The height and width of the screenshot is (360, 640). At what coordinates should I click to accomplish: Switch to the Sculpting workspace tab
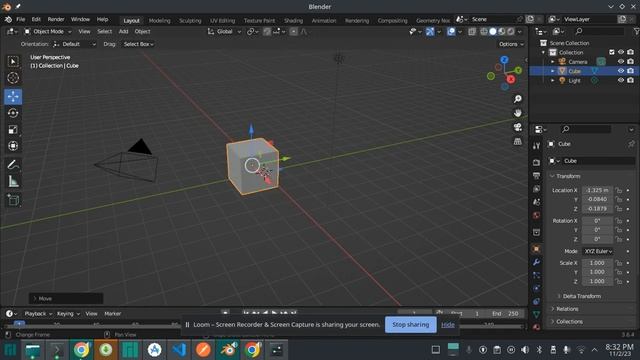190,20
